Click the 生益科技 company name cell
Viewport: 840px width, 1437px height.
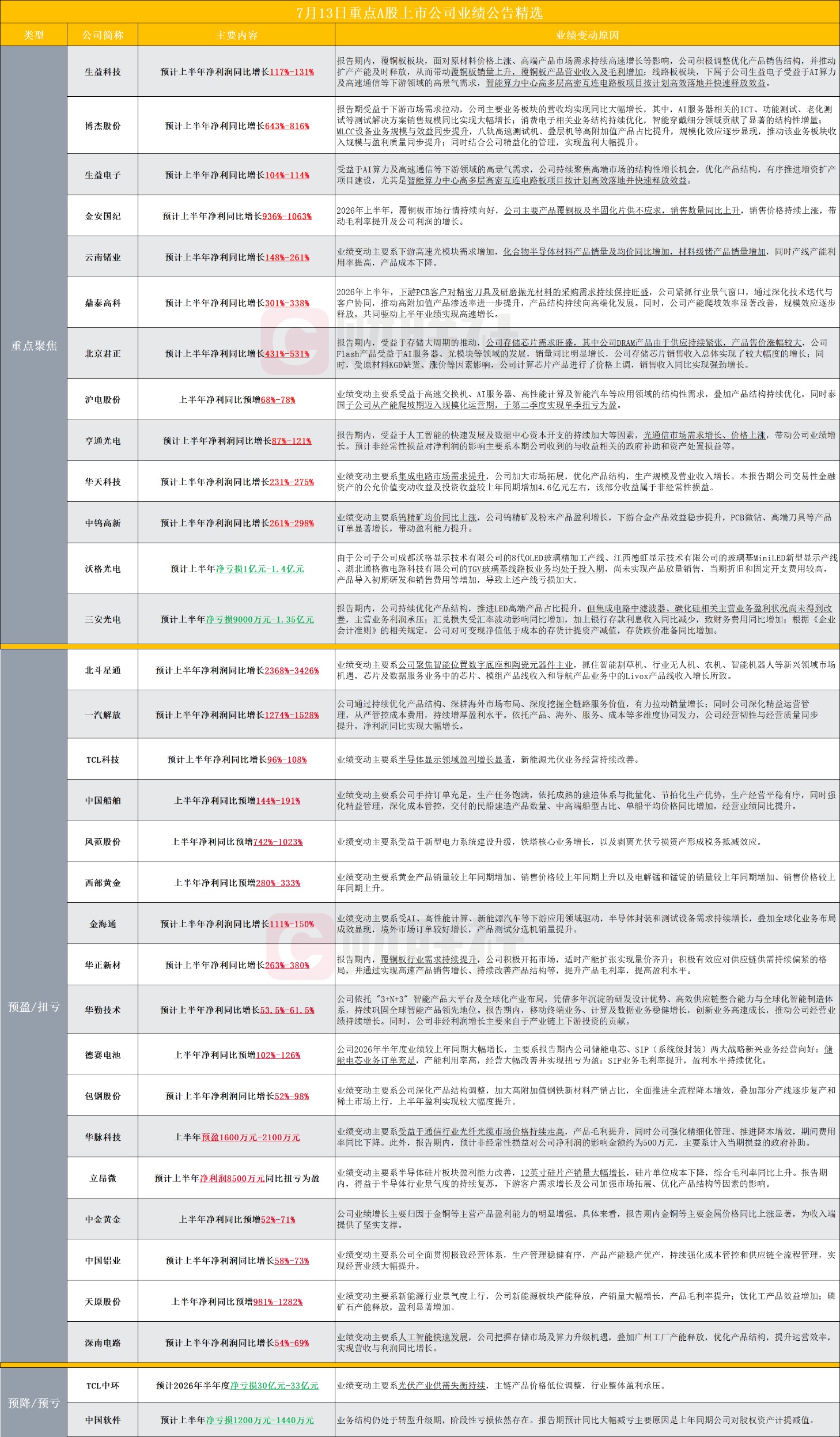tap(103, 72)
